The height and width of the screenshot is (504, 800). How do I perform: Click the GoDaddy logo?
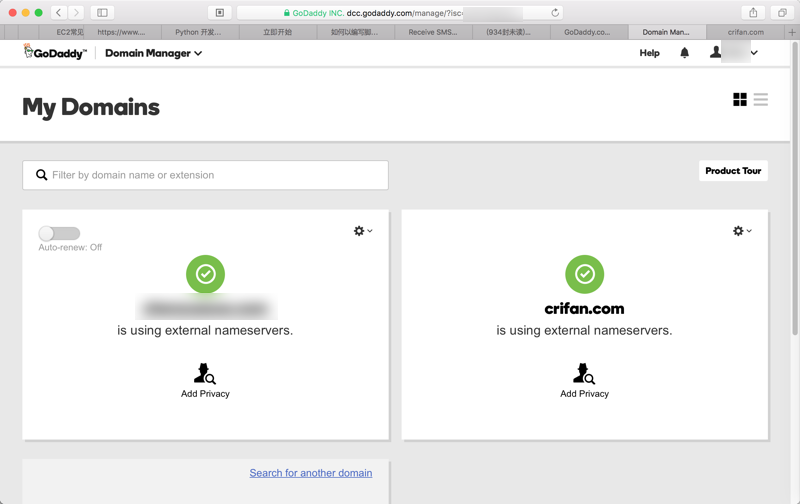55,52
